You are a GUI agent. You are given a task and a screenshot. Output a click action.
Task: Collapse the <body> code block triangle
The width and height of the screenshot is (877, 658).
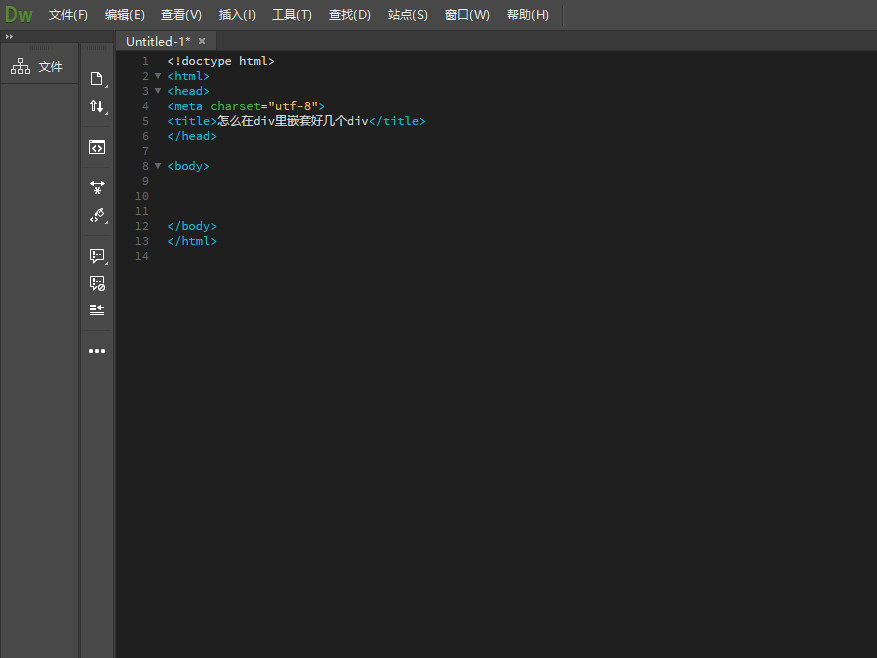(158, 166)
